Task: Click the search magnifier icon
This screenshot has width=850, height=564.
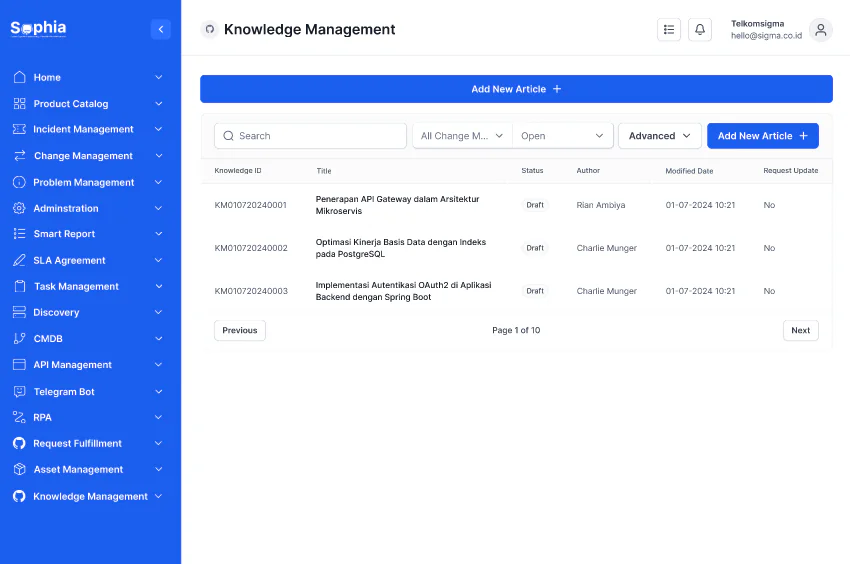Action: (228, 136)
